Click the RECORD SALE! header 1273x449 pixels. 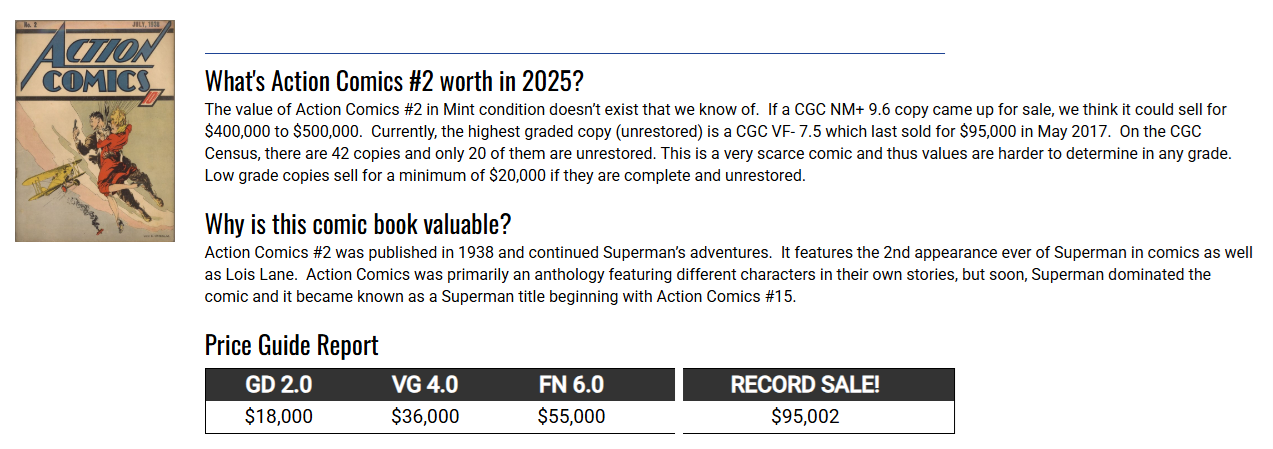(805, 385)
